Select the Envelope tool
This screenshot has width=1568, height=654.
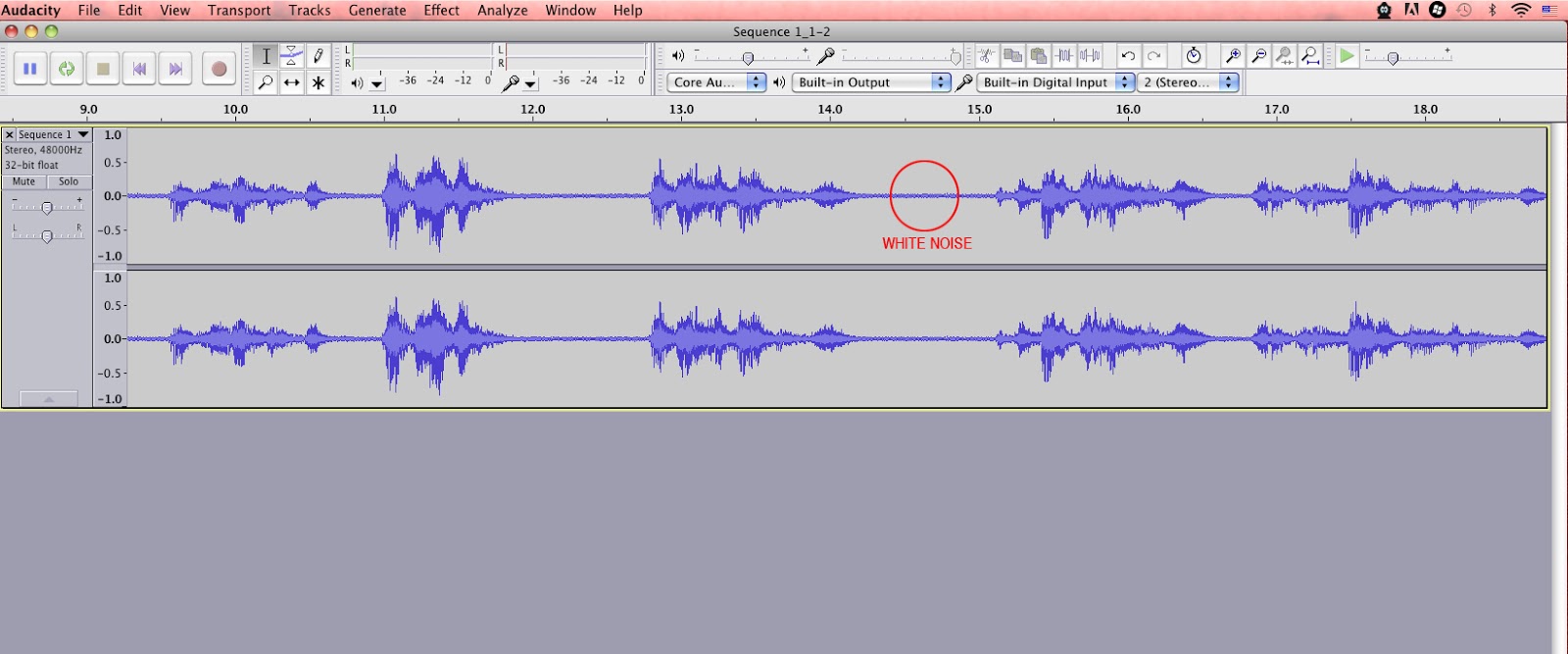pos(292,56)
